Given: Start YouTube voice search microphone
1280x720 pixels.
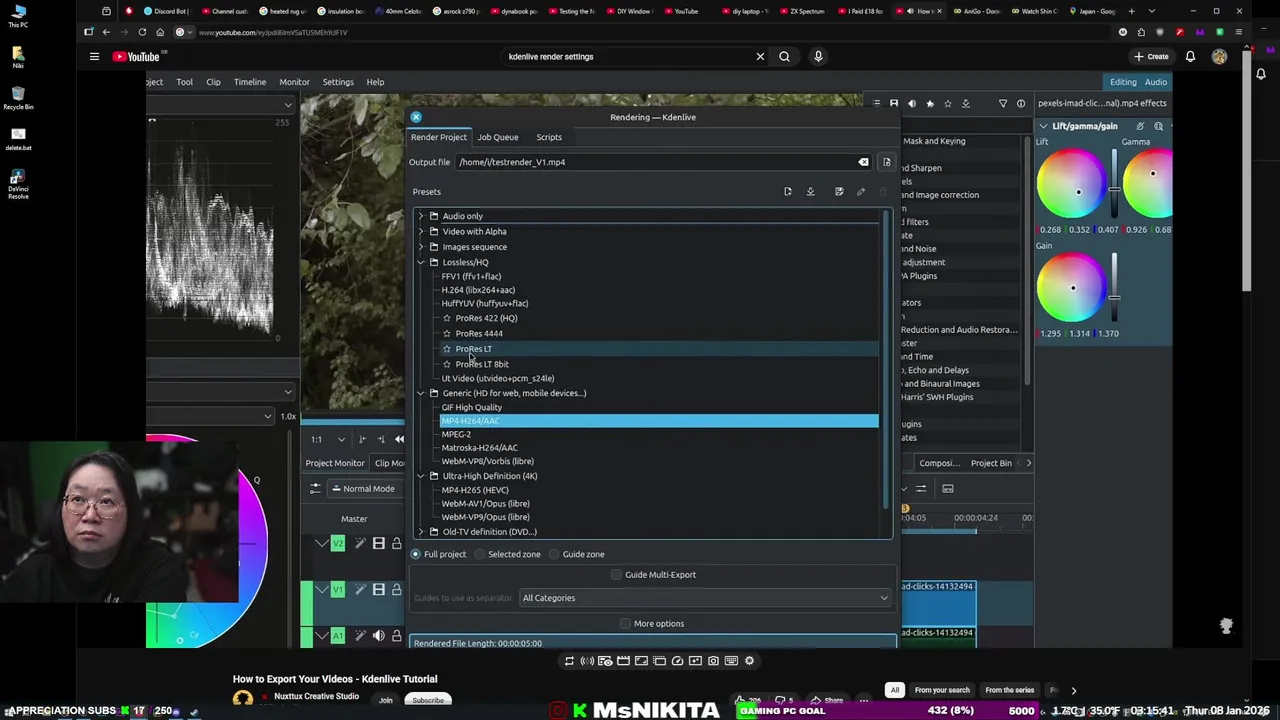Looking at the screenshot, I should click(x=818, y=57).
